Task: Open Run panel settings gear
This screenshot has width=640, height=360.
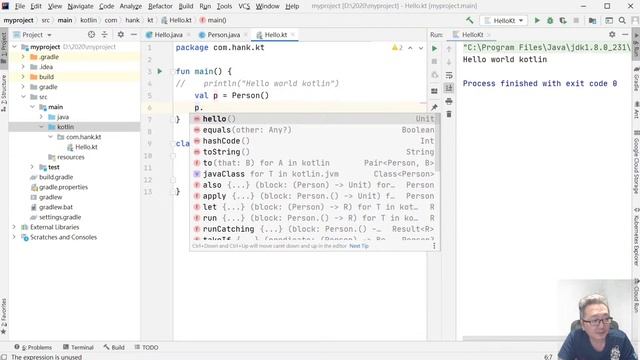Action: [x=612, y=35]
